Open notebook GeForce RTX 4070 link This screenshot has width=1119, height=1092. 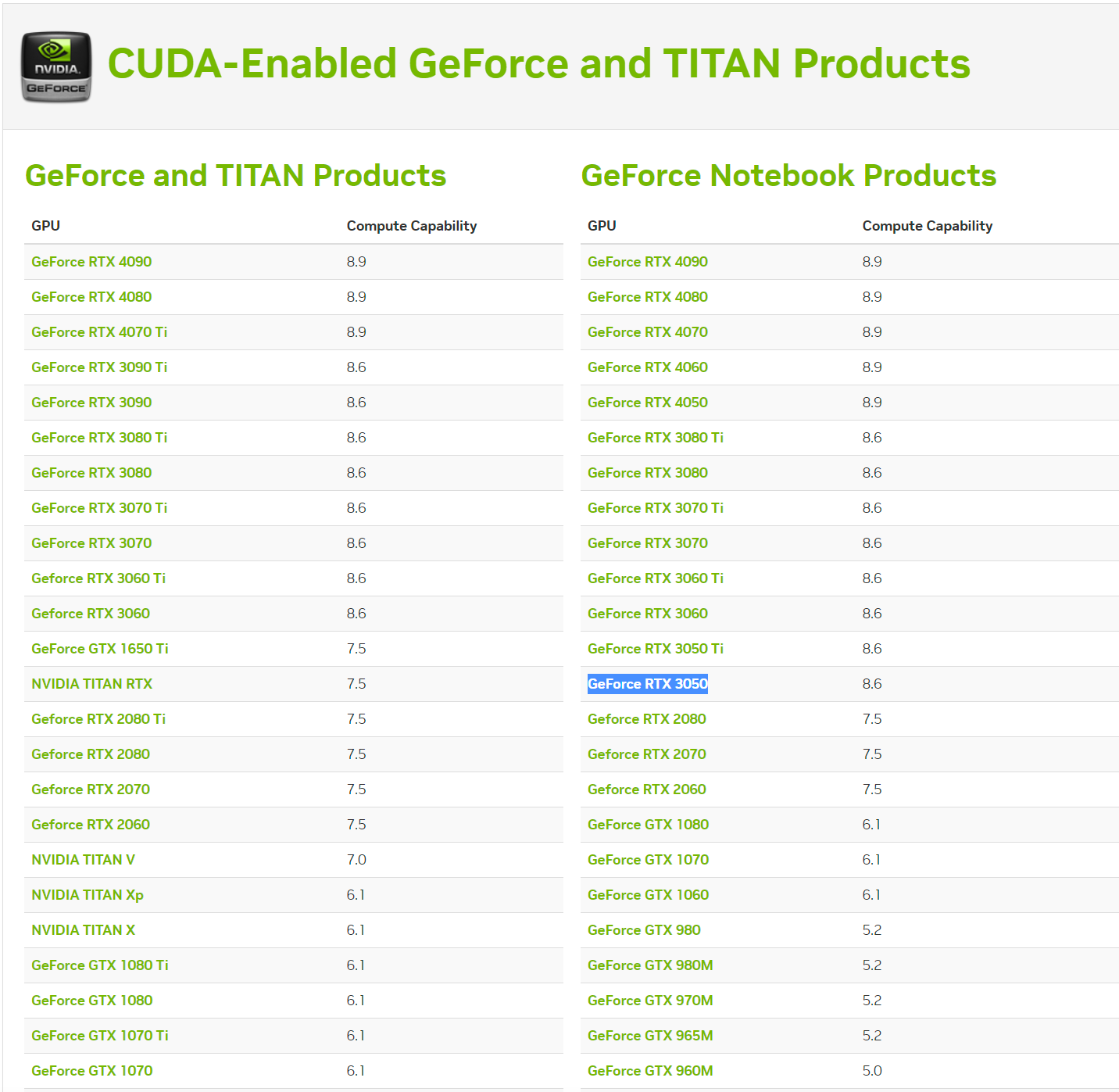tap(648, 332)
